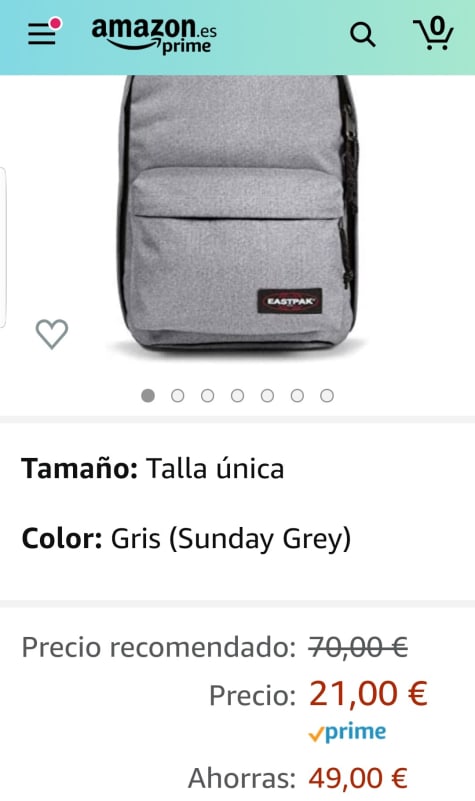The image size is (475, 801).
Task: Open the left edge side drawer handle
Action: point(3,248)
